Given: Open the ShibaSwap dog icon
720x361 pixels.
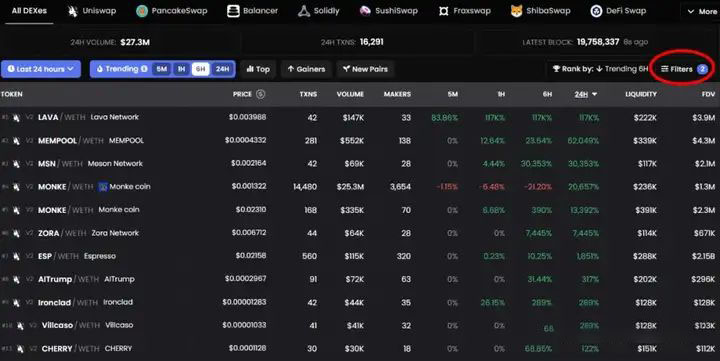Looking at the screenshot, I should click(517, 11).
